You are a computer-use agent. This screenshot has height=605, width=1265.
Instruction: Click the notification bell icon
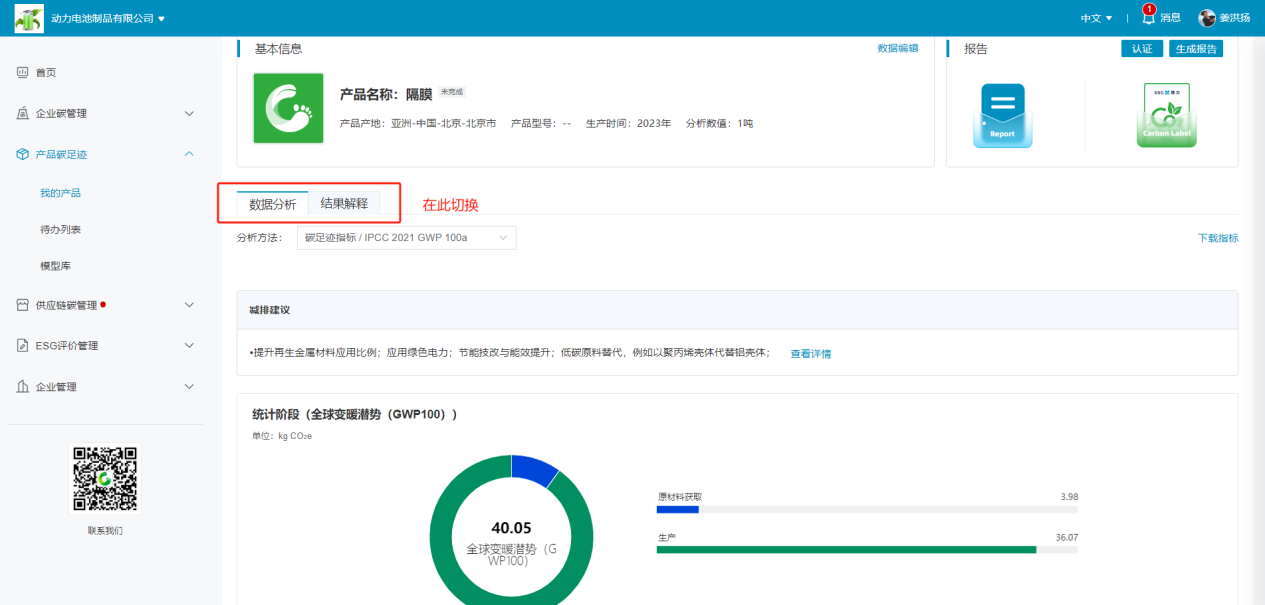pos(1148,18)
